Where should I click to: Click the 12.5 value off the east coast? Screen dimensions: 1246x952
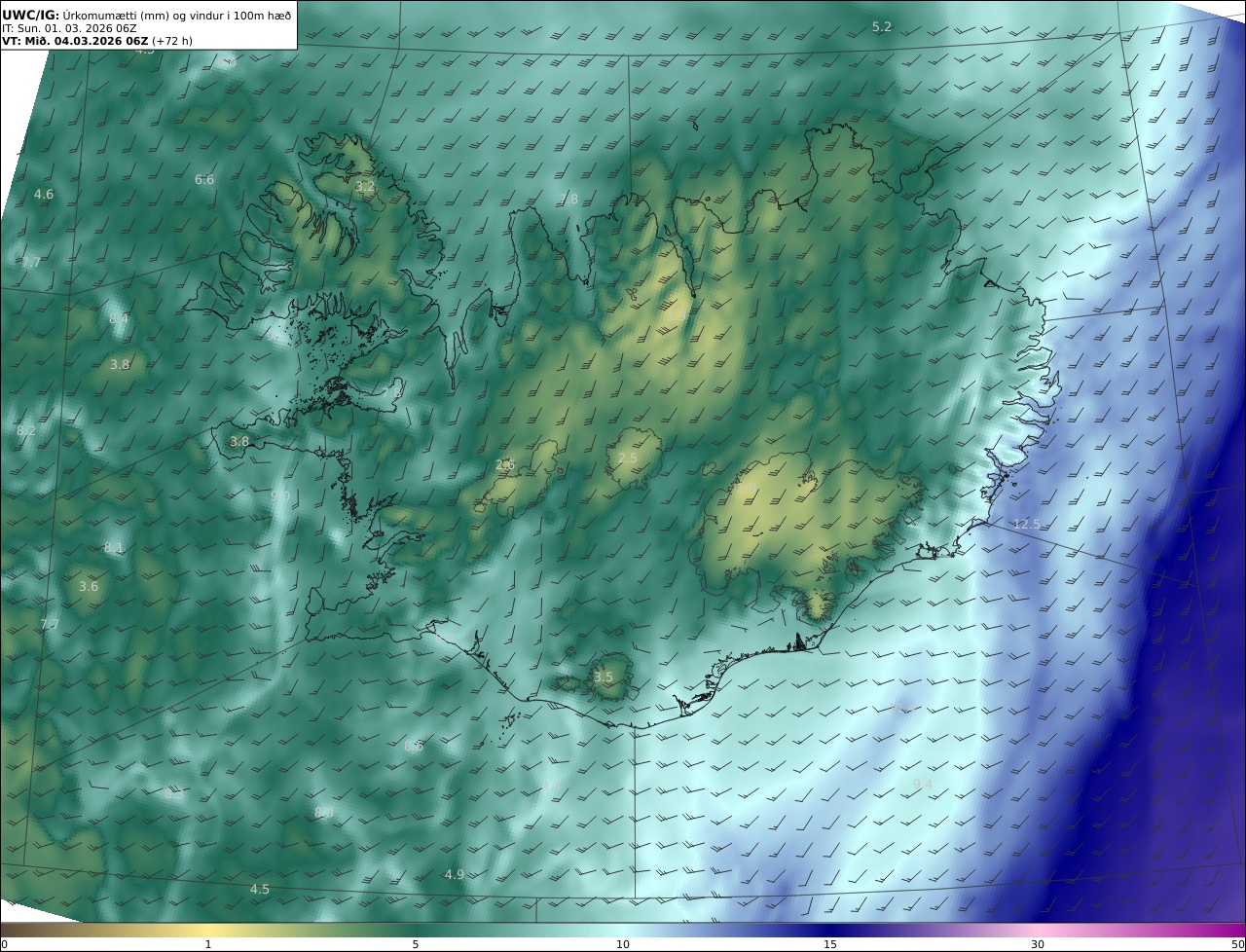tap(1026, 525)
